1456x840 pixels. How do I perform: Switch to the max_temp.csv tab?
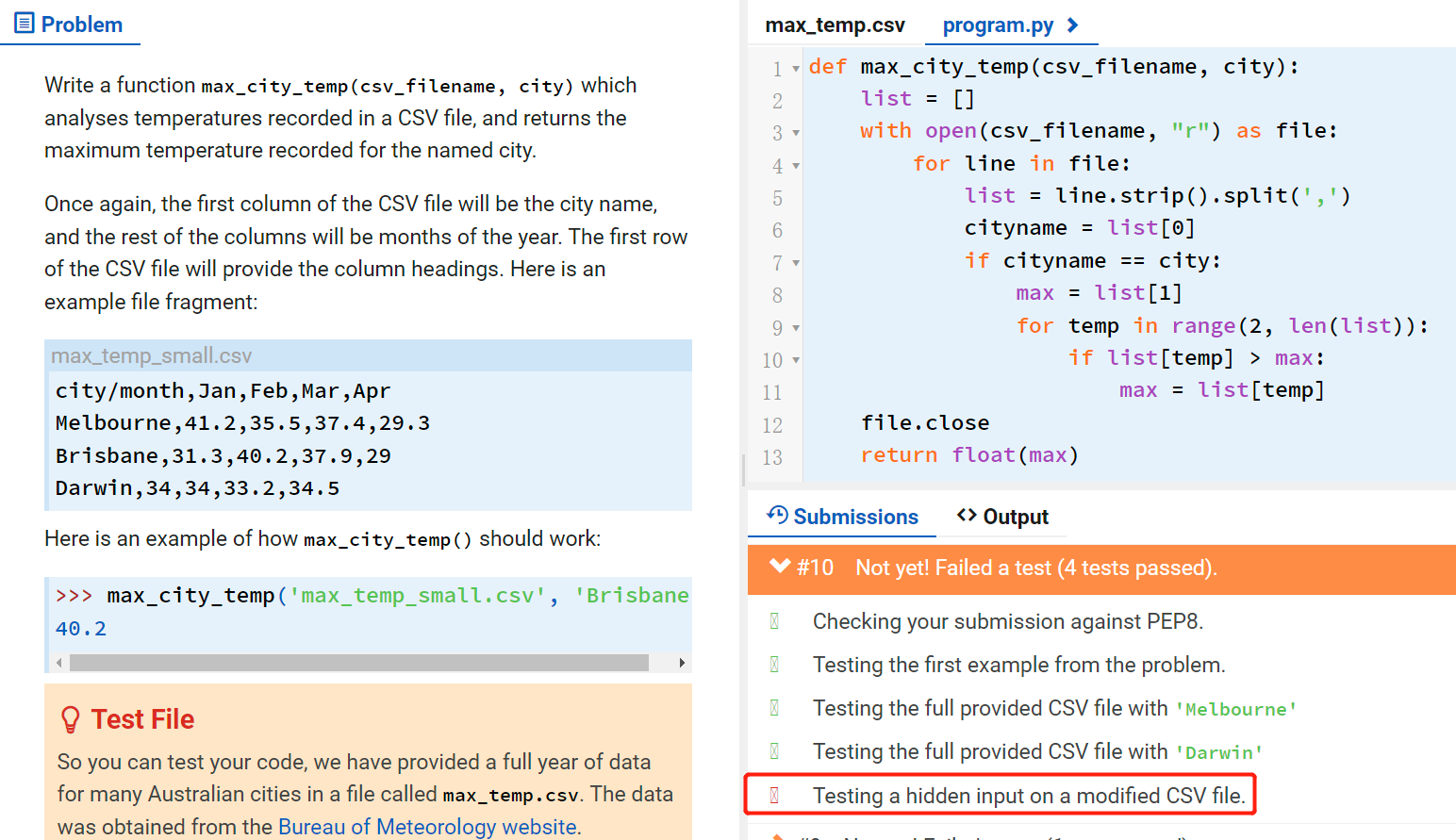834,25
